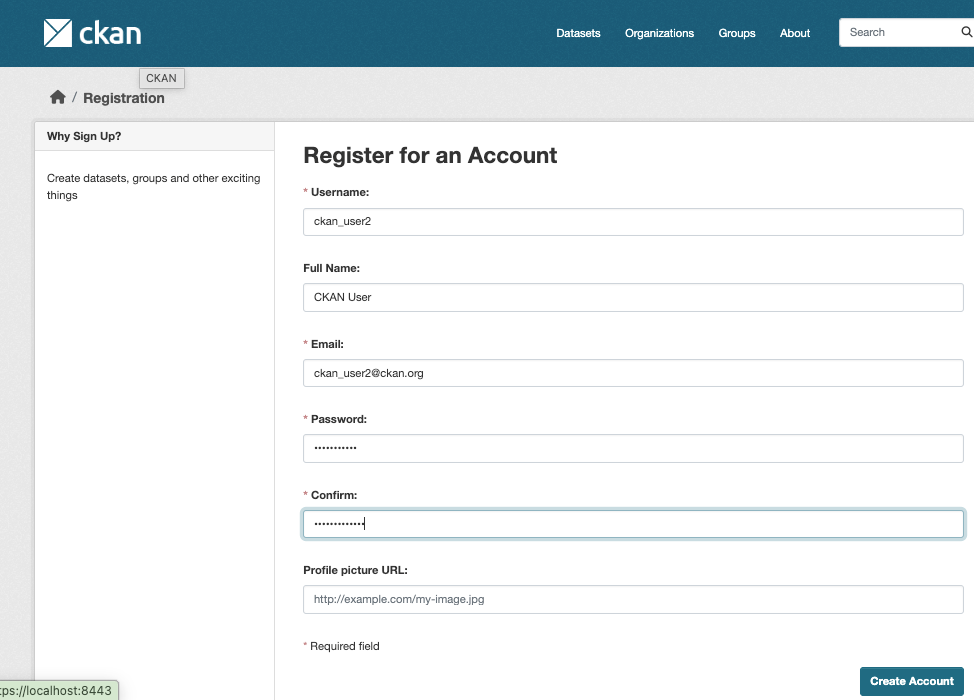The image size is (974, 700).
Task: Click the Username input field
Action: (633, 222)
